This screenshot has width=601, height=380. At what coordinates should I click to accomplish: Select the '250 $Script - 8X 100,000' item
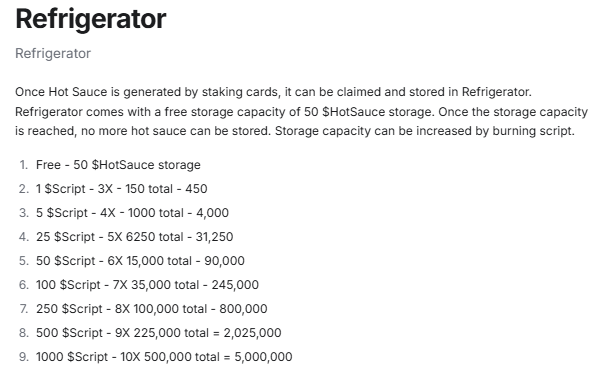point(152,309)
